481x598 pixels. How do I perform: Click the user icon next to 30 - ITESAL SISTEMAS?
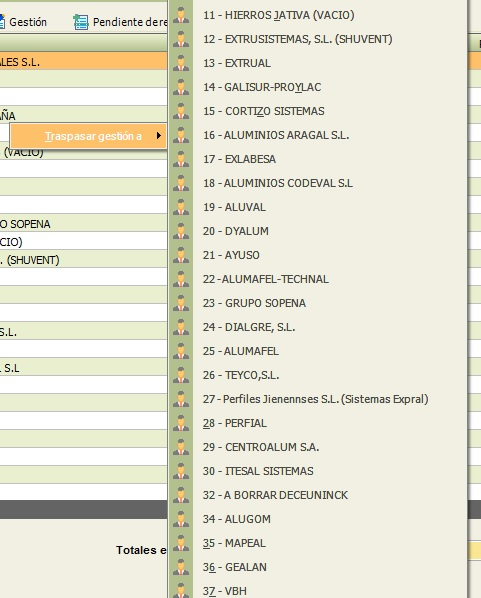point(181,471)
